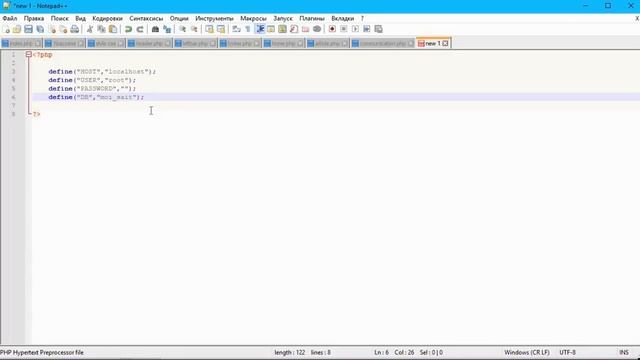Viewport: 640px width, 360px height.
Task: Open the Файл menu
Action: (10, 18)
